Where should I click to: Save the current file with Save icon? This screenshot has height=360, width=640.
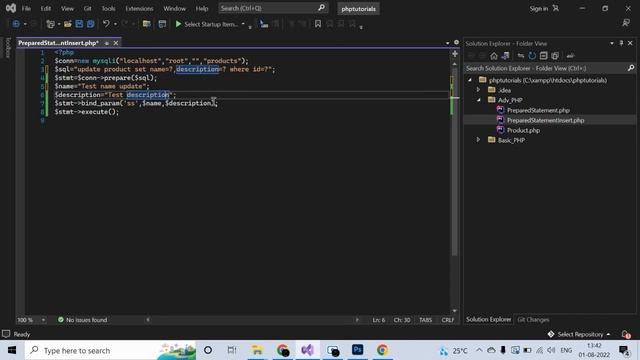pyautogui.click(x=79, y=24)
